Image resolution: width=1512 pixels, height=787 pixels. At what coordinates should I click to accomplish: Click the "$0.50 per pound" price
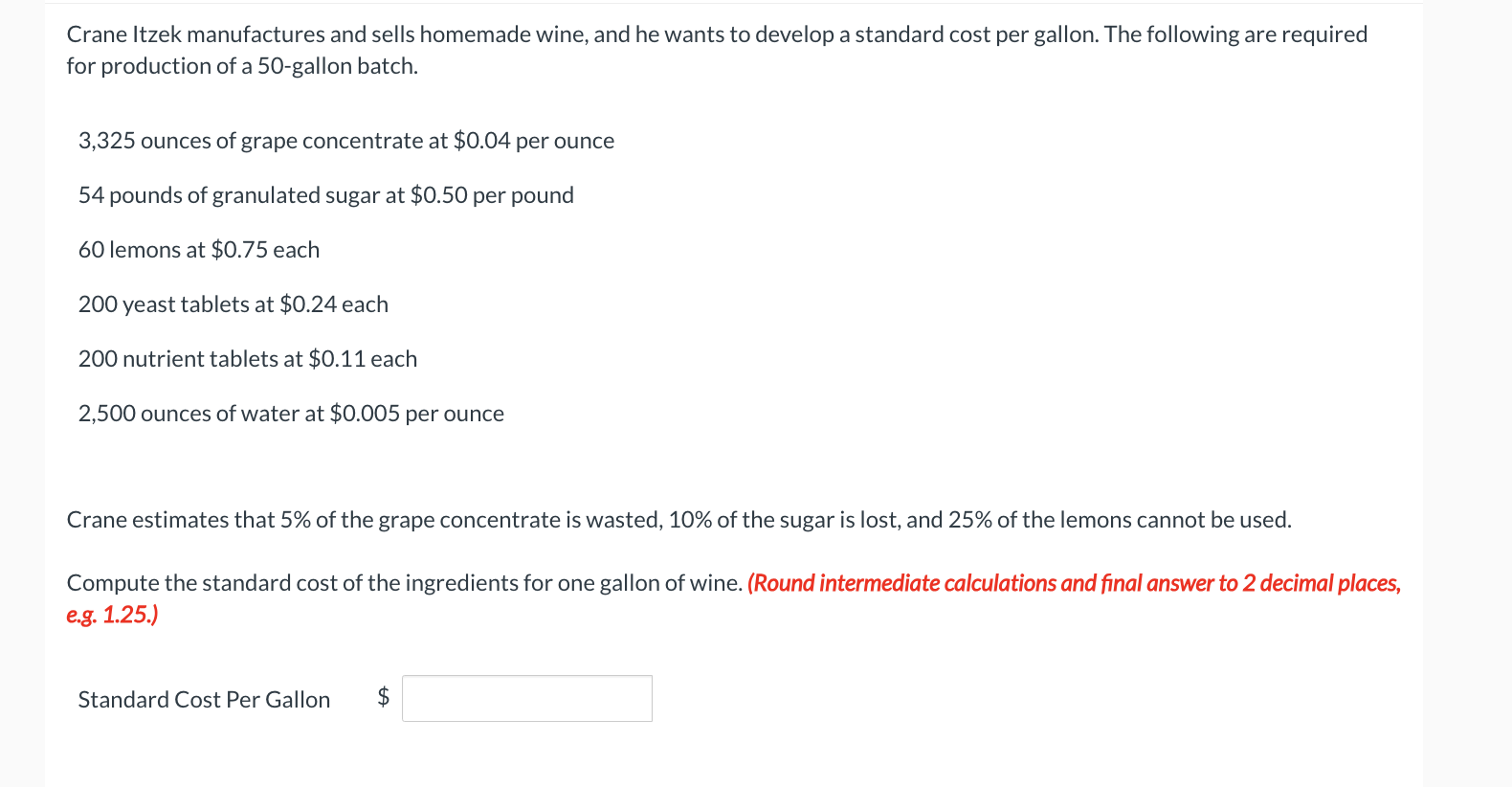click(492, 195)
